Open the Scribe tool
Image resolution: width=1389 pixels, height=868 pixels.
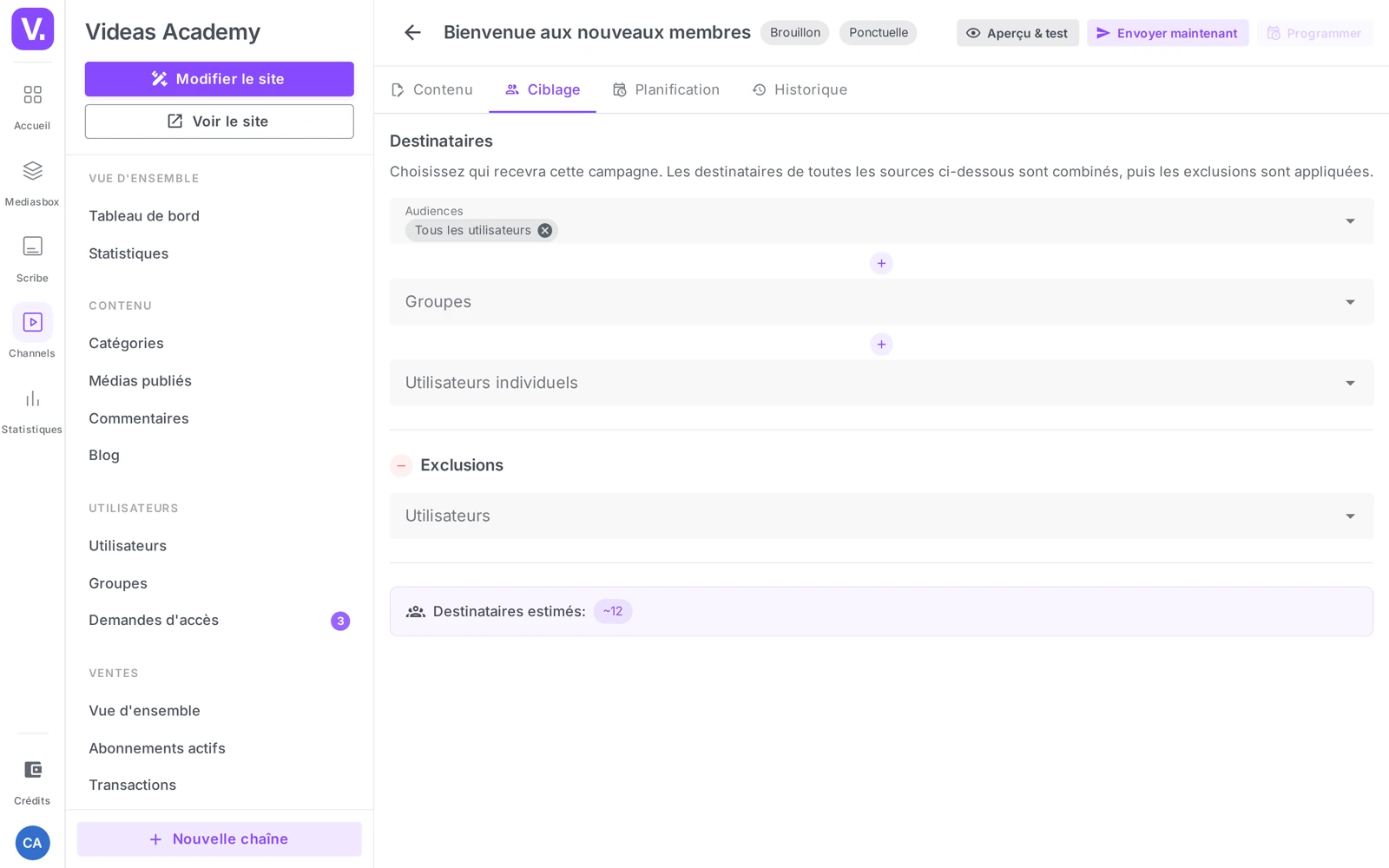32,259
